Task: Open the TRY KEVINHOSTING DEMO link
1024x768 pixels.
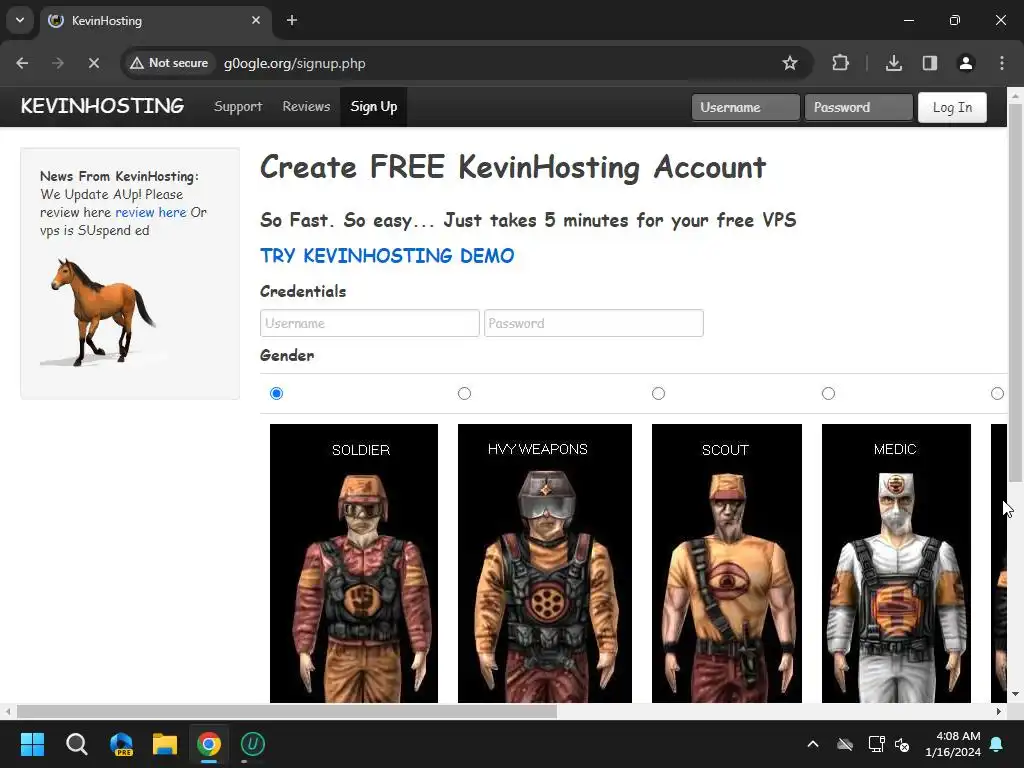Action: click(387, 255)
